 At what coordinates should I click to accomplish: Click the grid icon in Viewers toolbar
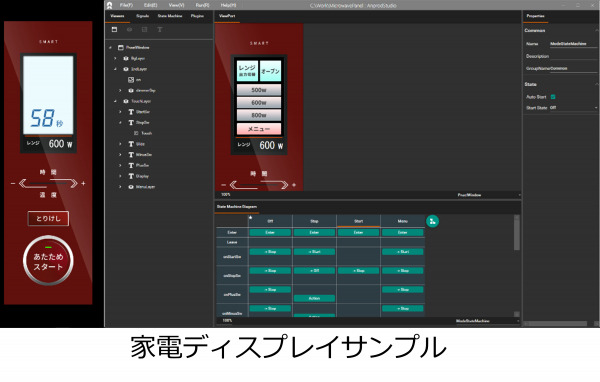[x=144, y=29]
